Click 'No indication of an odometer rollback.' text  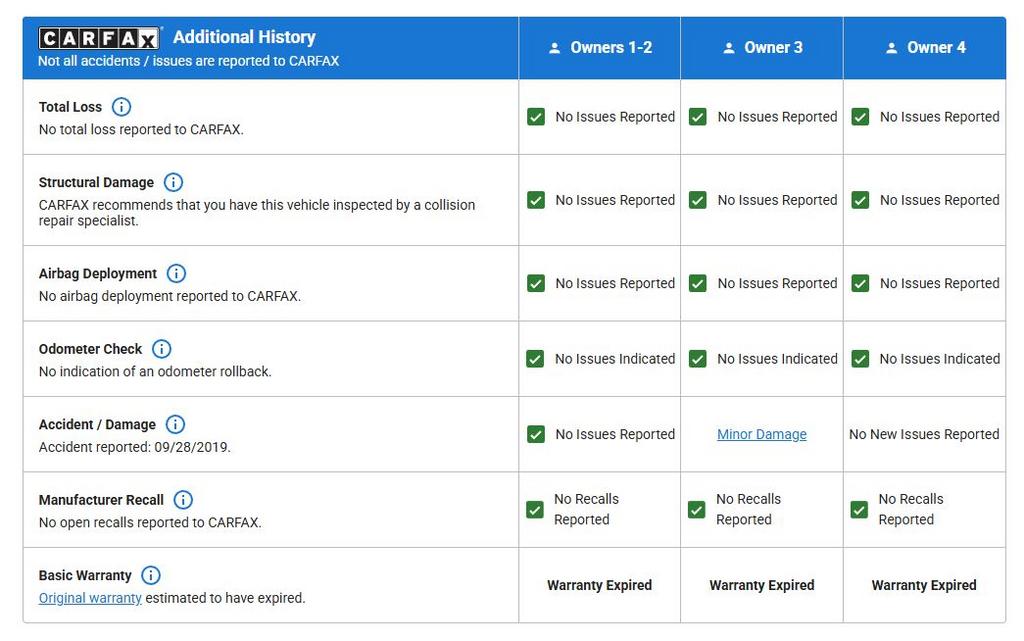(x=155, y=371)
